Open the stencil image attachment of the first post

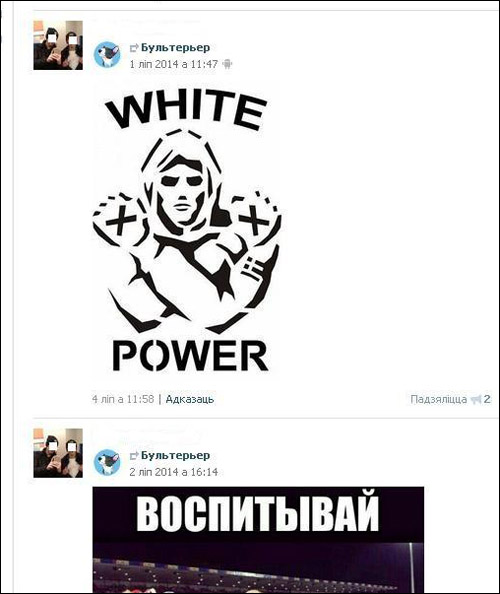[x=187, y=232]
